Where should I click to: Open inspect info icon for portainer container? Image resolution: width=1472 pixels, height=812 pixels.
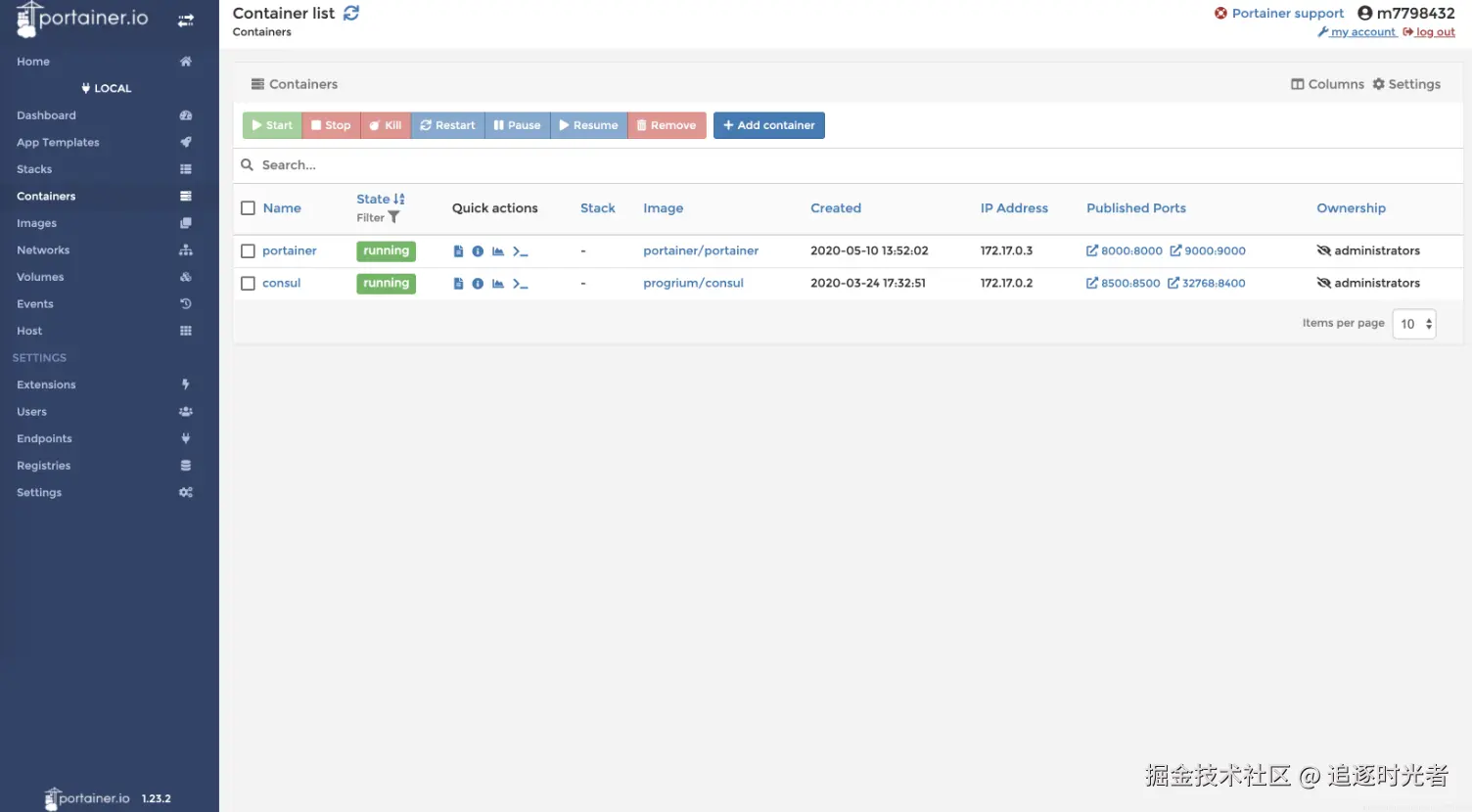pyautogui.click(x=478, y=251)
